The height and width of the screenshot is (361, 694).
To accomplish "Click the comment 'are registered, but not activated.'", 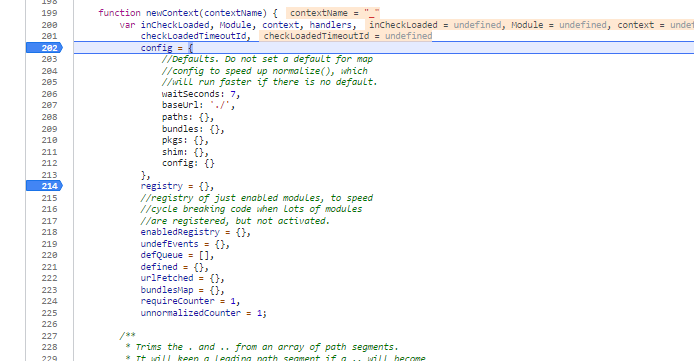I will point(235,221).
